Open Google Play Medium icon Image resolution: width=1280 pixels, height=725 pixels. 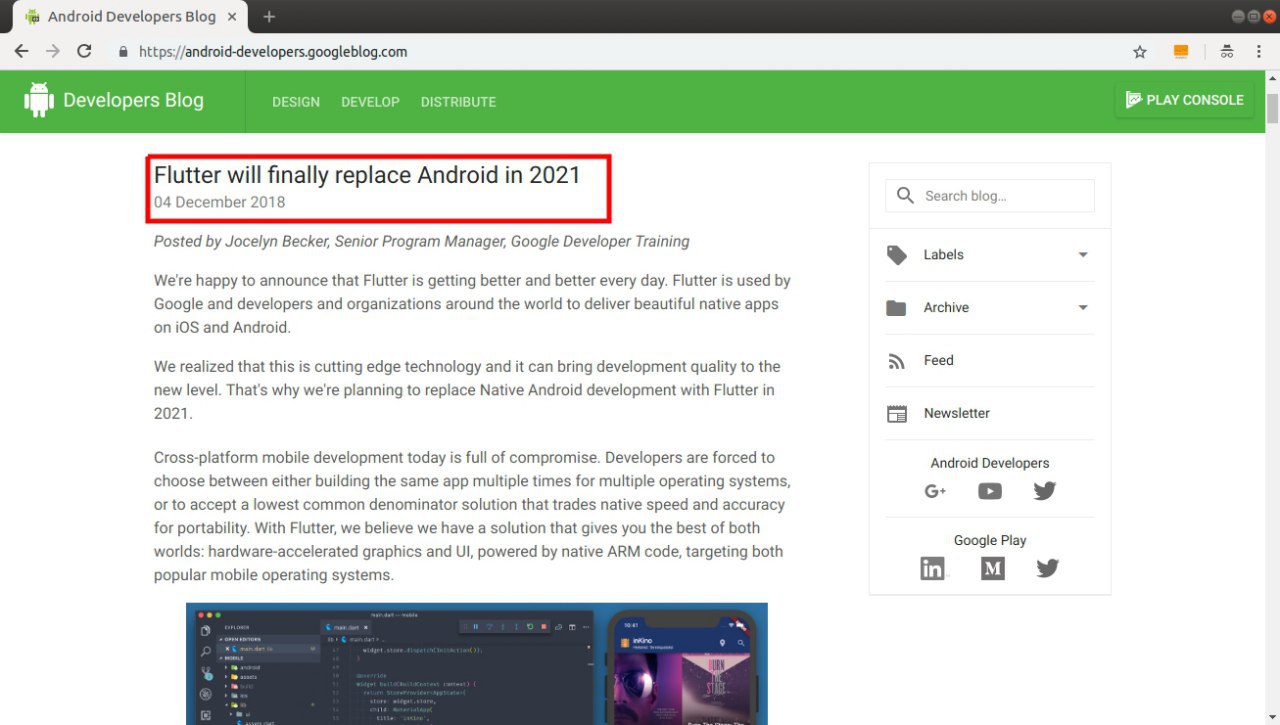pos(993,568)
